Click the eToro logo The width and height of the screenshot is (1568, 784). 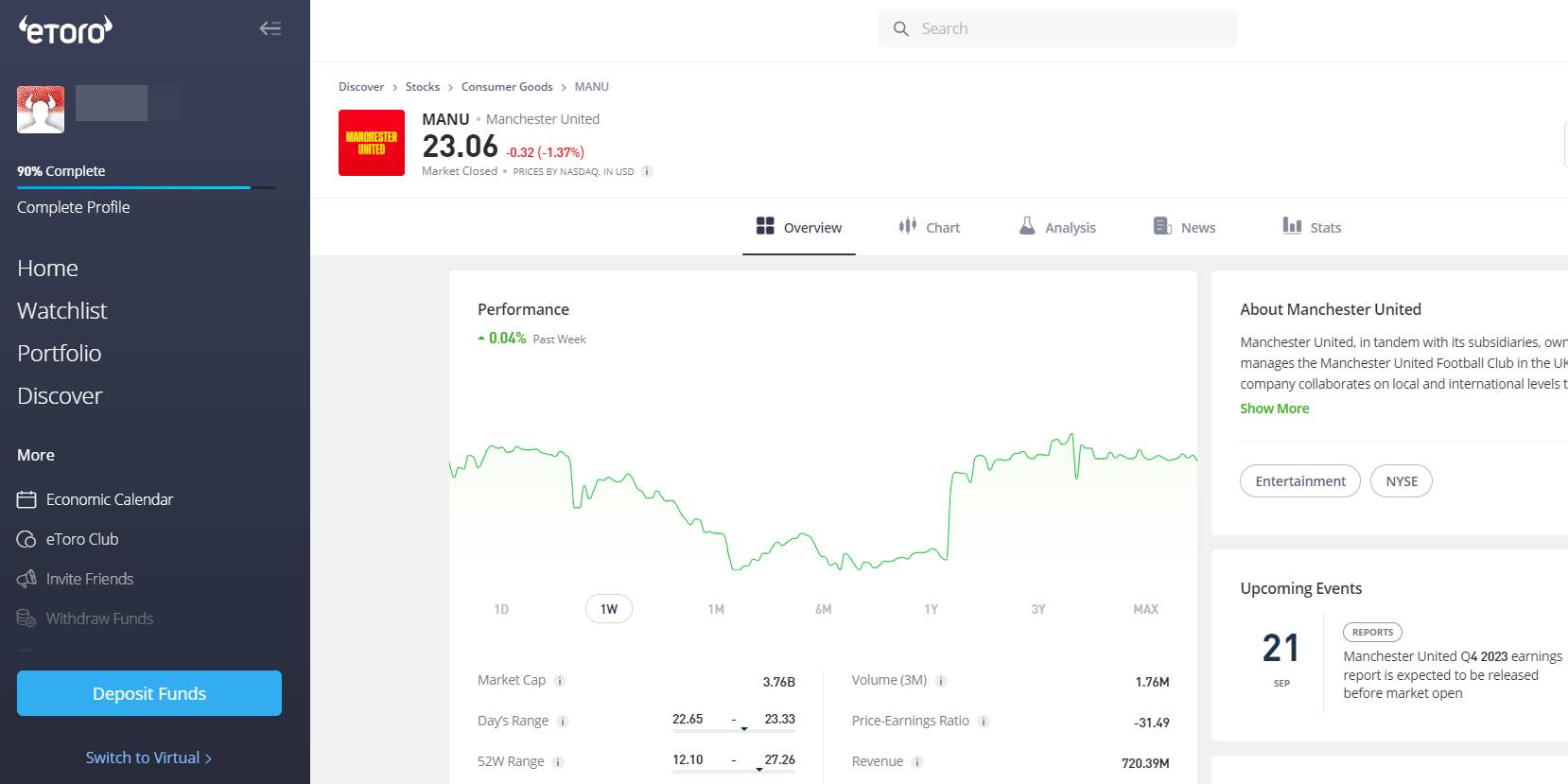pyautogui.click(x=65, y=30)
